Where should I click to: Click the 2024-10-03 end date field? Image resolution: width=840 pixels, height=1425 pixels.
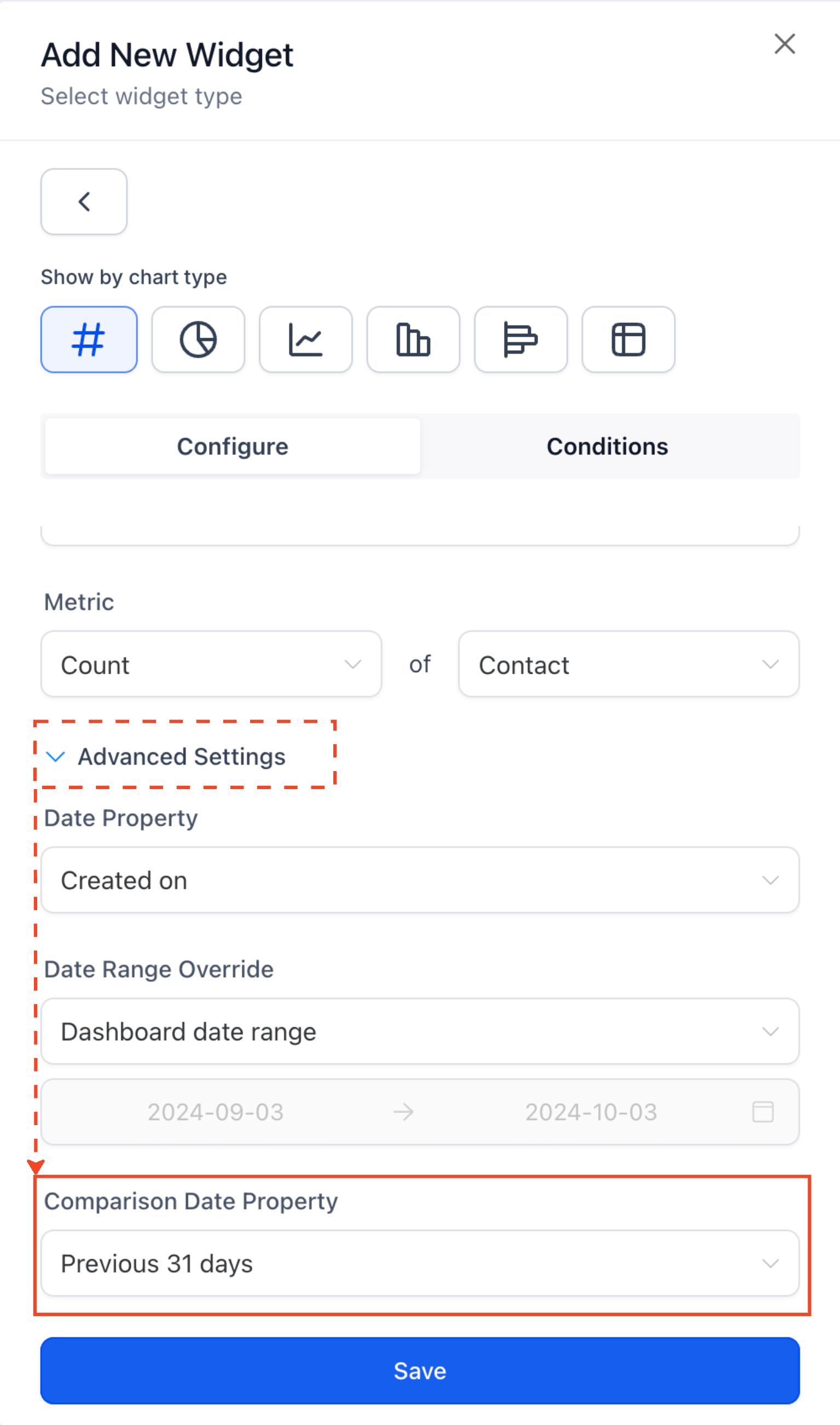click(591, 1112)
